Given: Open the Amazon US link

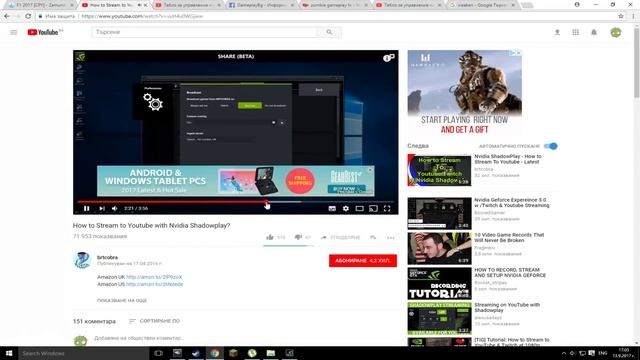Looking at the screenshot, I should click(154, 284).
